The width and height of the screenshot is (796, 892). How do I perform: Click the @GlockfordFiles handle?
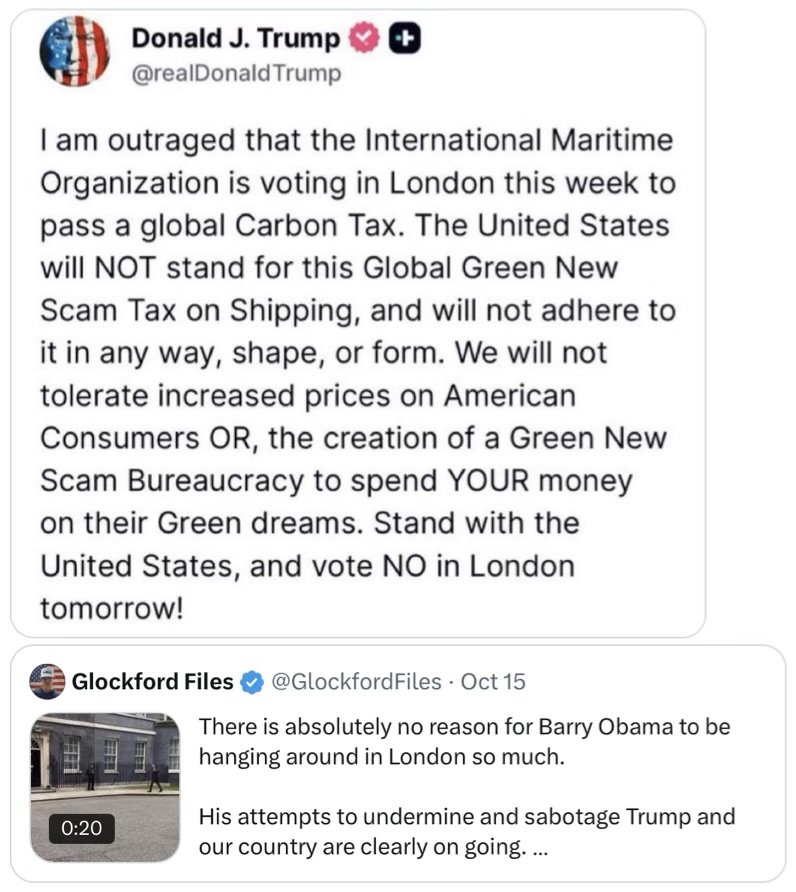pos(356,682)
